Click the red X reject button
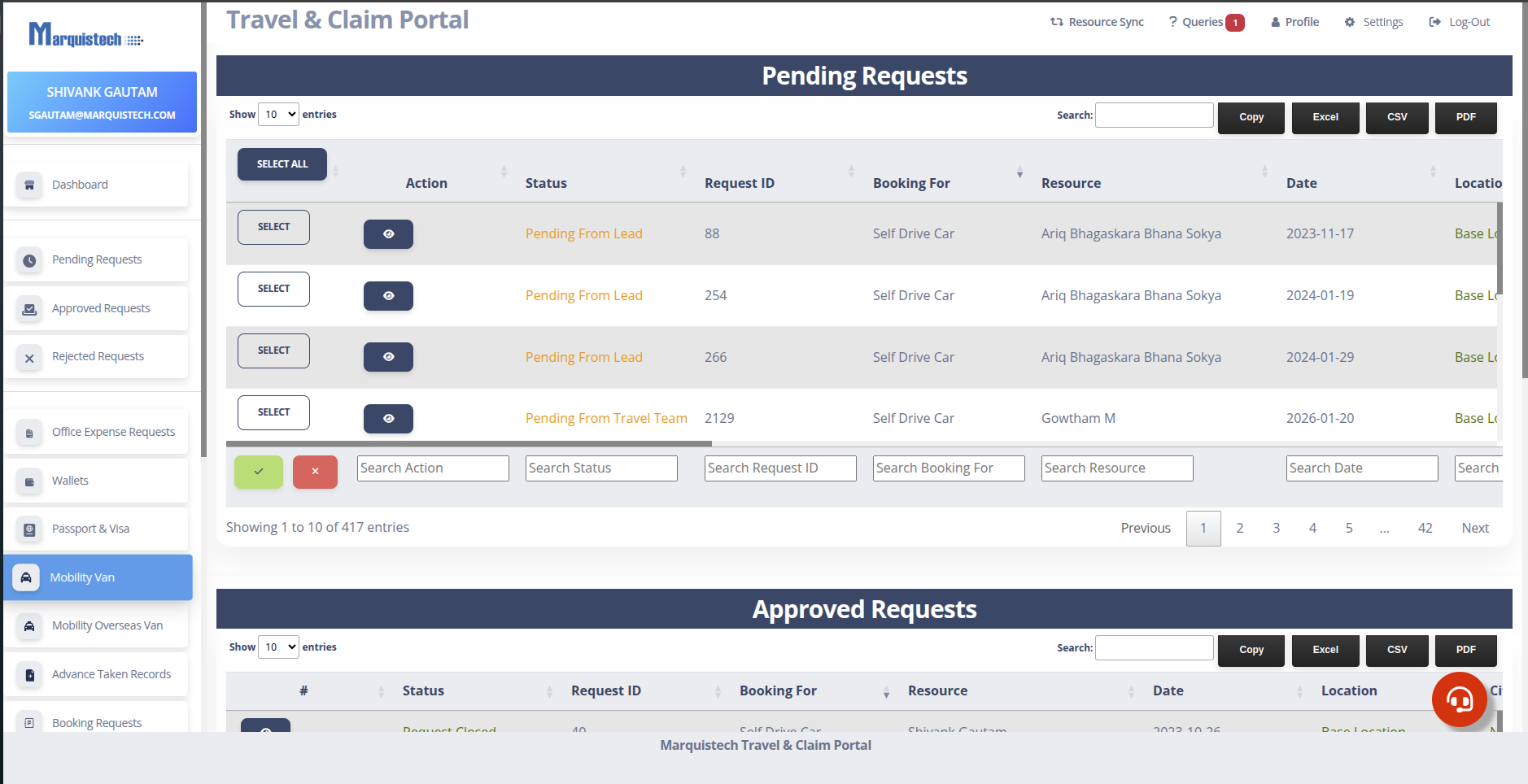Screen dimensions: 1528x784 315,472
